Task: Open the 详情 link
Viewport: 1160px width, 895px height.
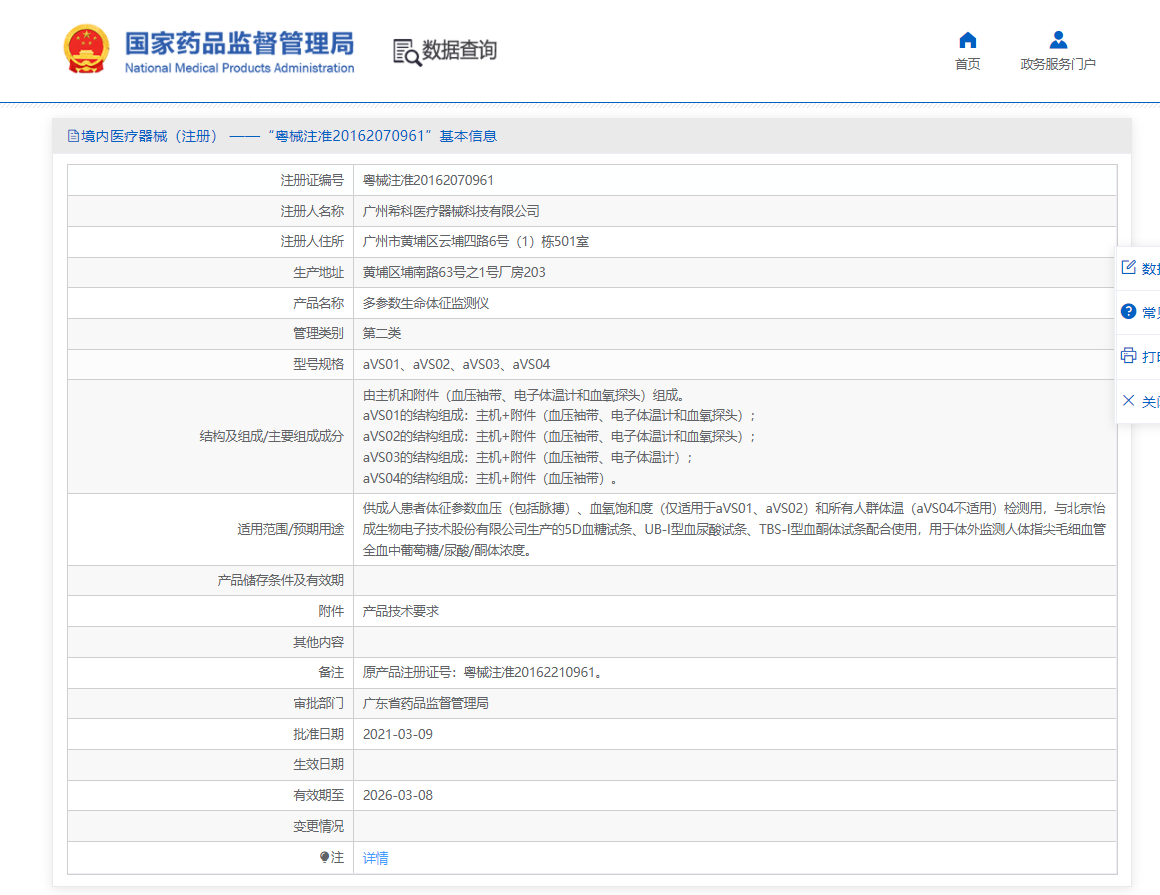Action: point(376,858)
